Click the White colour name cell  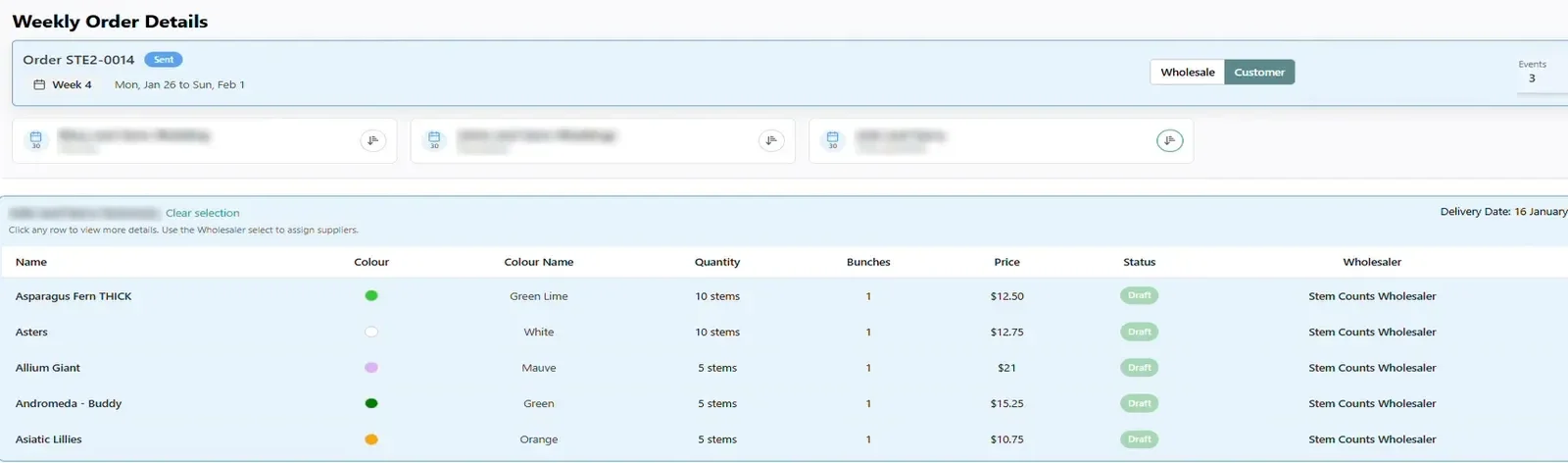click(539, 333)
